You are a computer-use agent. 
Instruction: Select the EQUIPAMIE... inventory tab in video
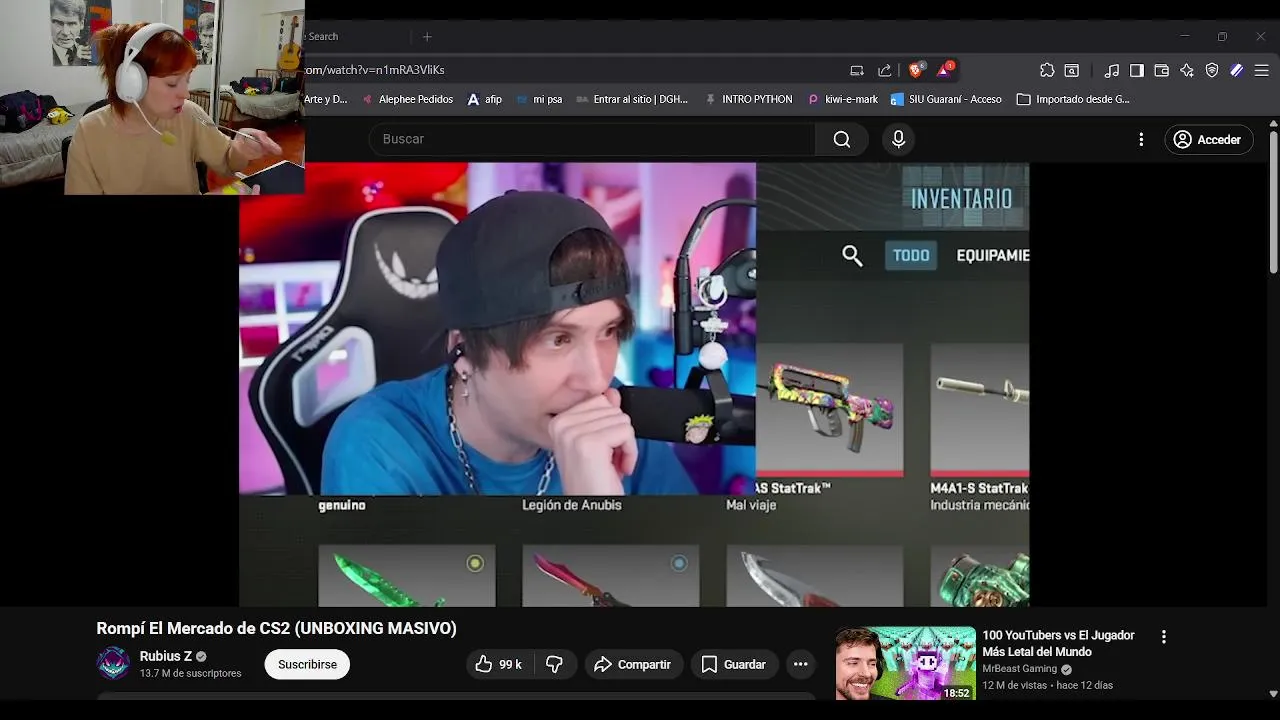click(993, 255)
